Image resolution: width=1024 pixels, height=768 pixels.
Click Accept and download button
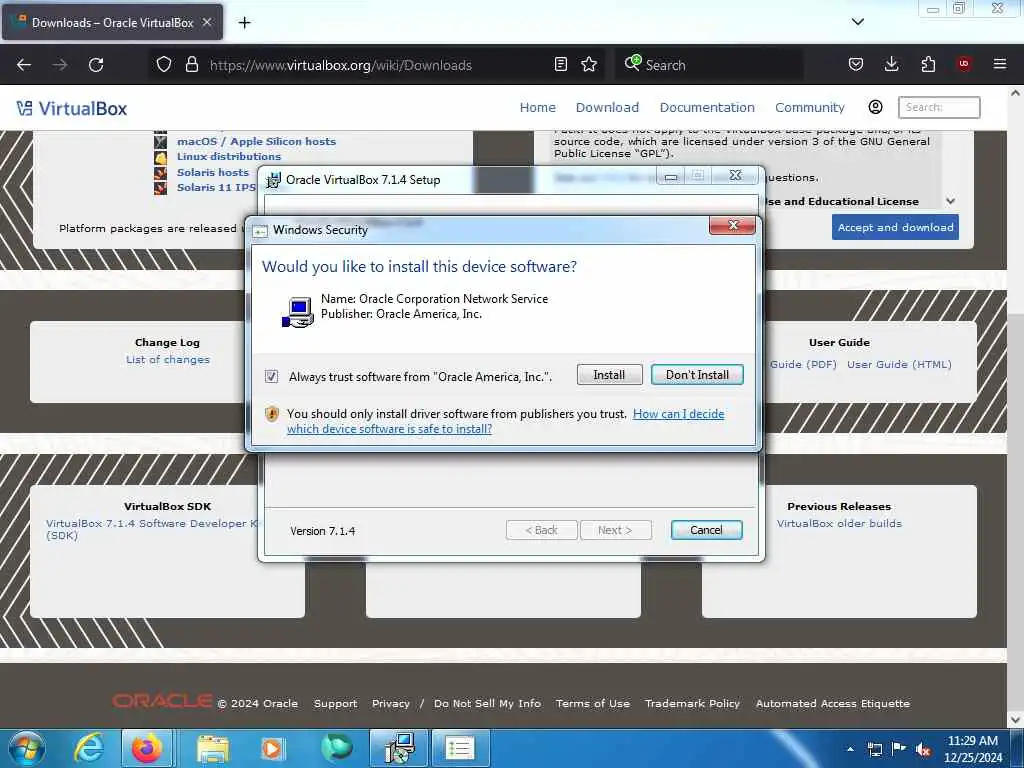pyautogui.click(x=895, y=227)
